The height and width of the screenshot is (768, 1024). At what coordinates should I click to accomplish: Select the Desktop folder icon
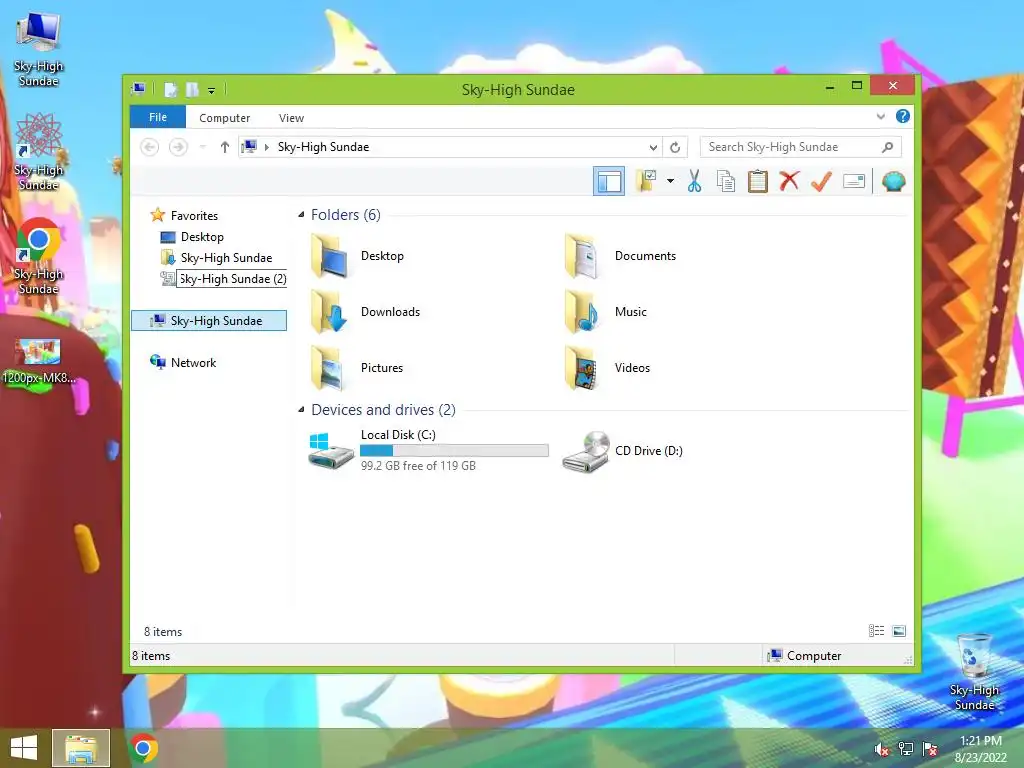click(330, 257)
